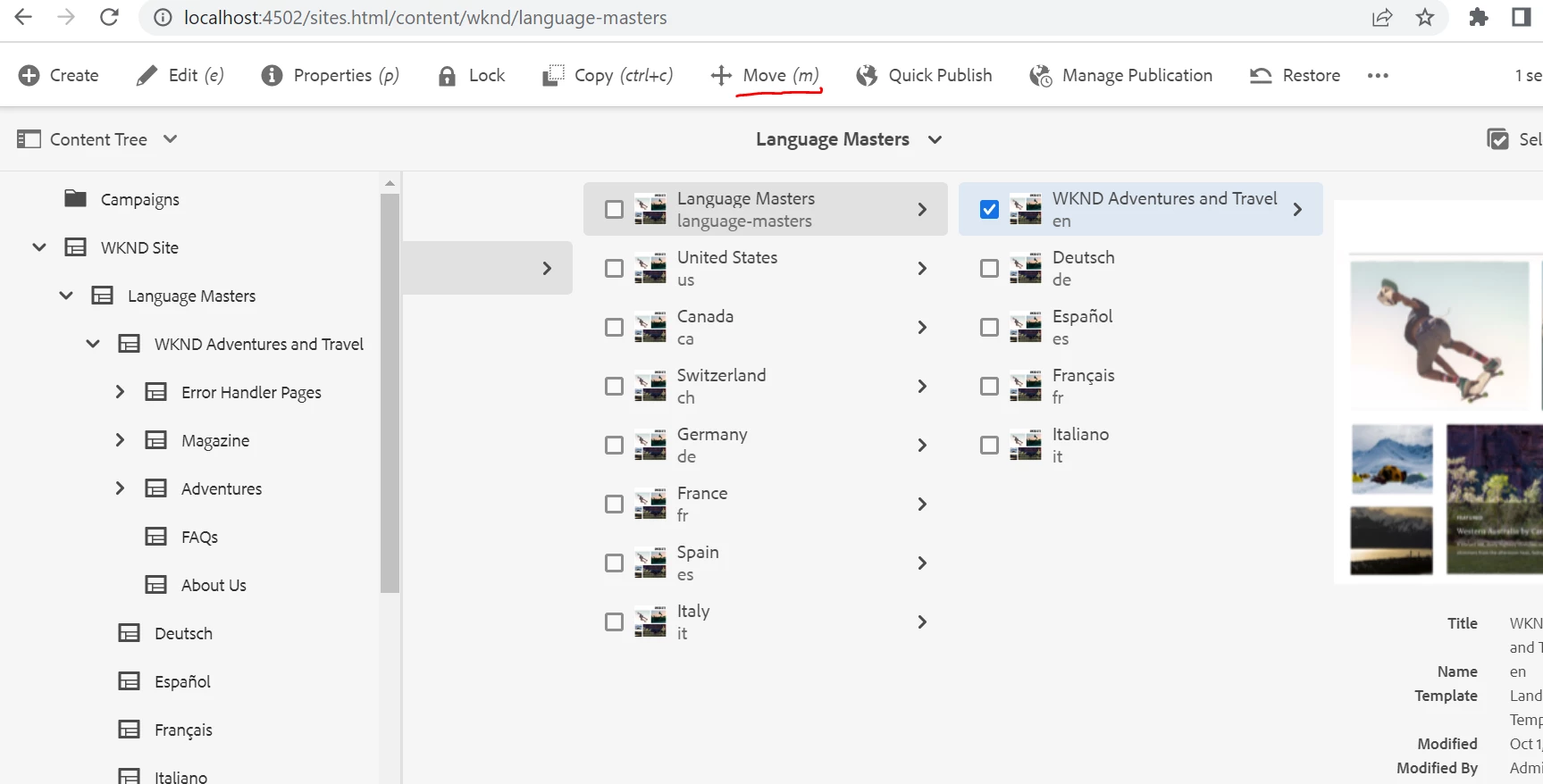
Task: Click the Quick Publish globe icon
Action: coord(866,76)
